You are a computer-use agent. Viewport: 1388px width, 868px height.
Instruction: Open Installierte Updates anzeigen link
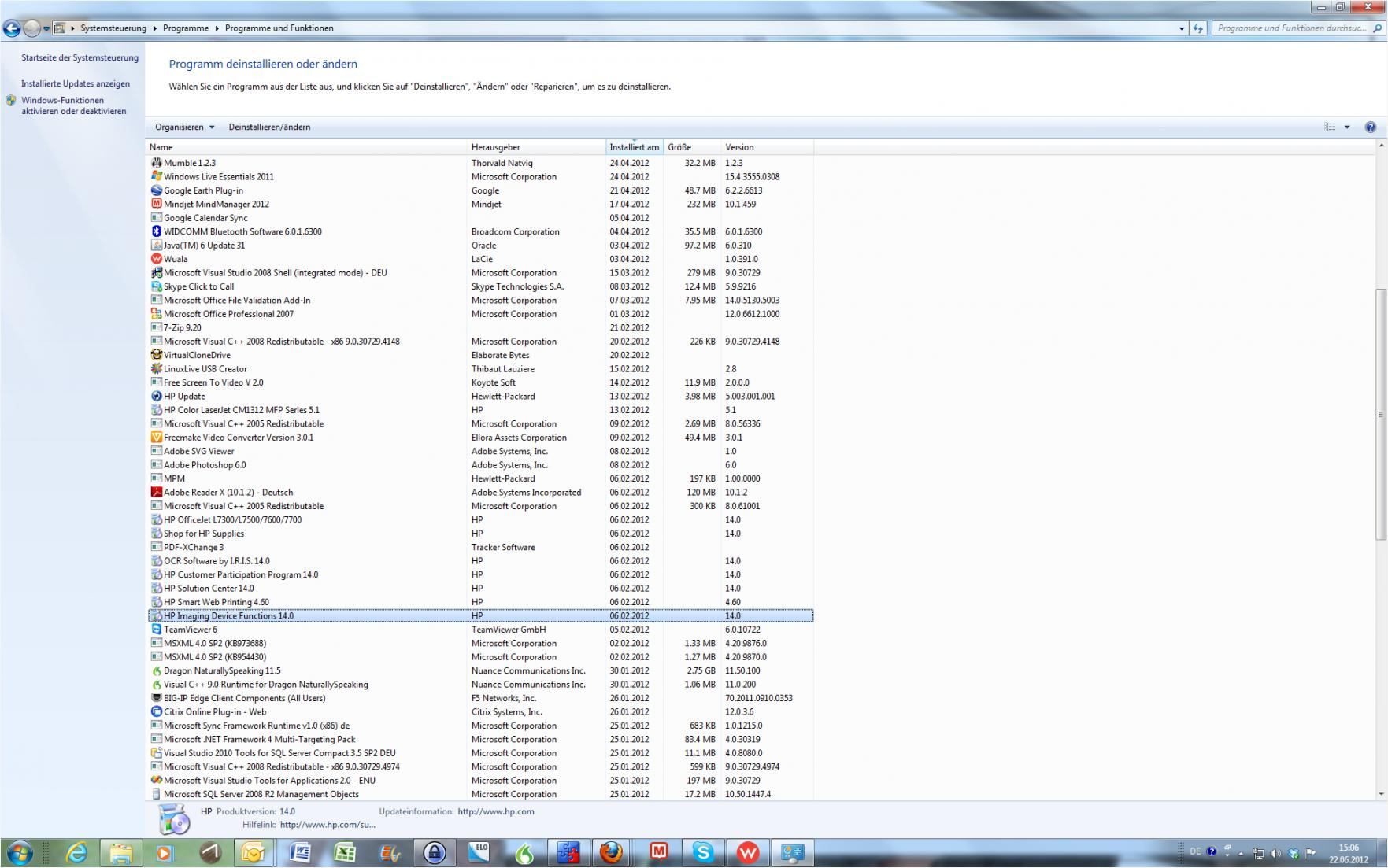click(x=76, y=83)
